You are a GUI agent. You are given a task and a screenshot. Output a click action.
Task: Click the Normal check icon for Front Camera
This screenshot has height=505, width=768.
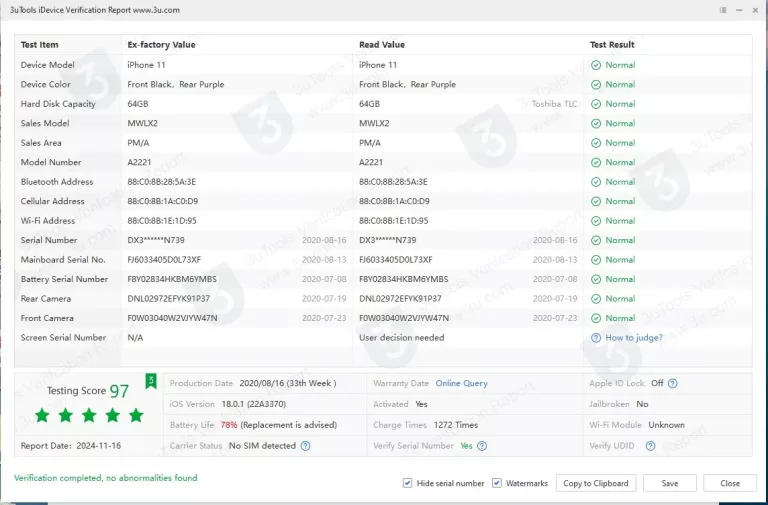pos(596,318)
